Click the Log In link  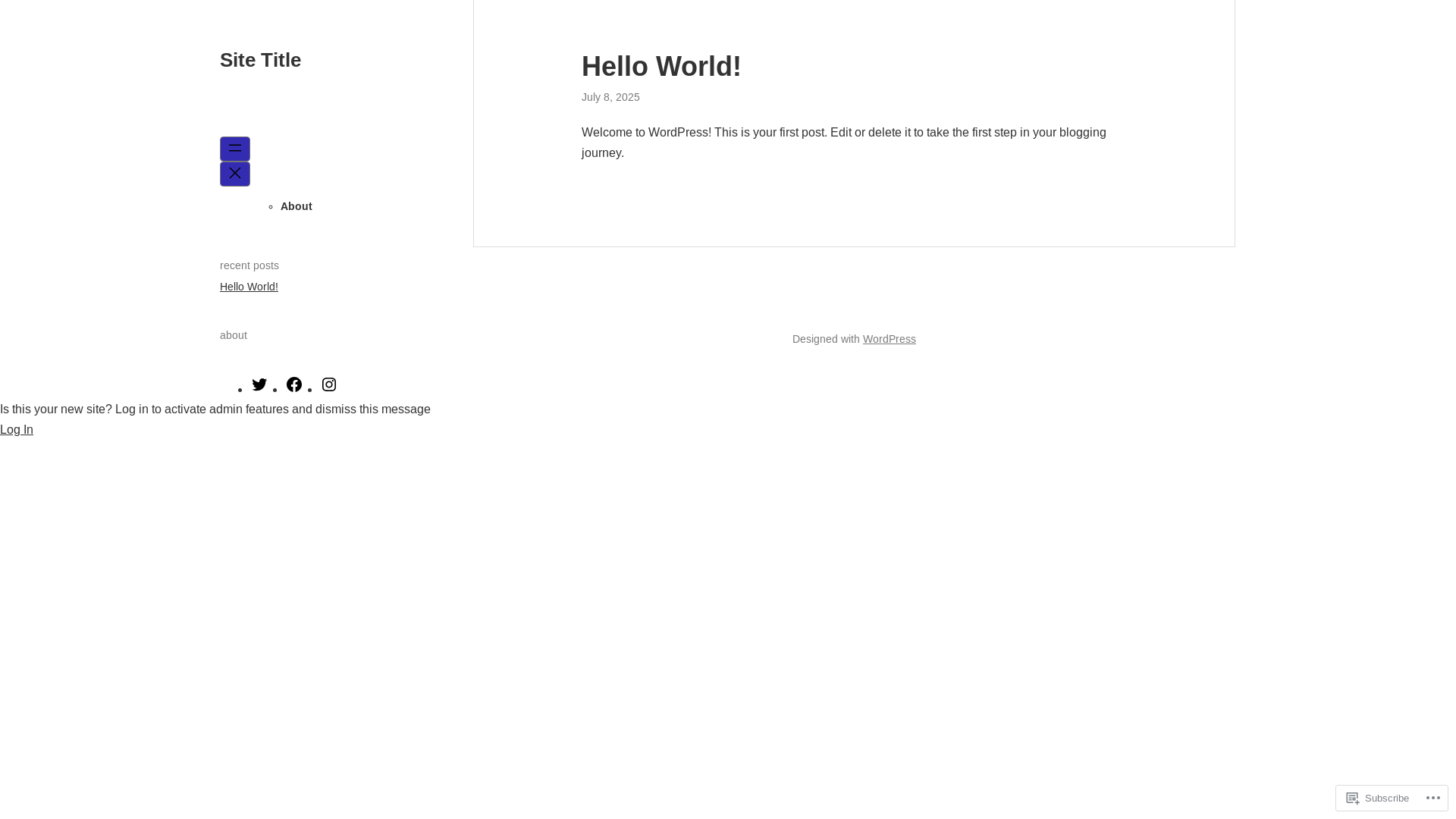click(x=17, y=429)
